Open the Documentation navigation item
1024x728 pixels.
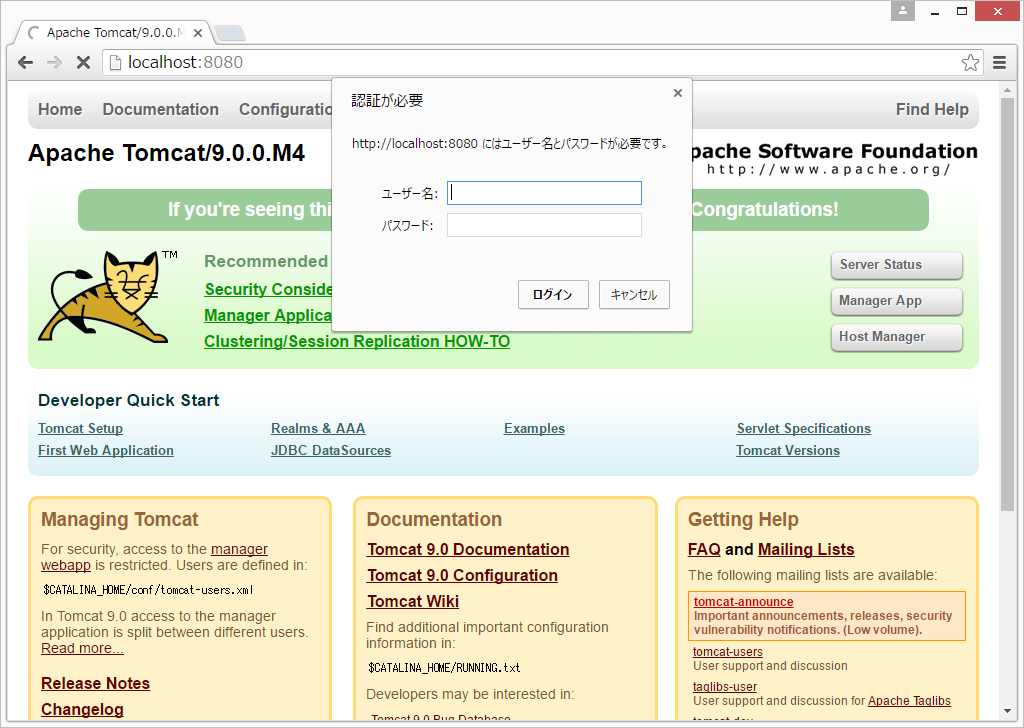point(160,109)
